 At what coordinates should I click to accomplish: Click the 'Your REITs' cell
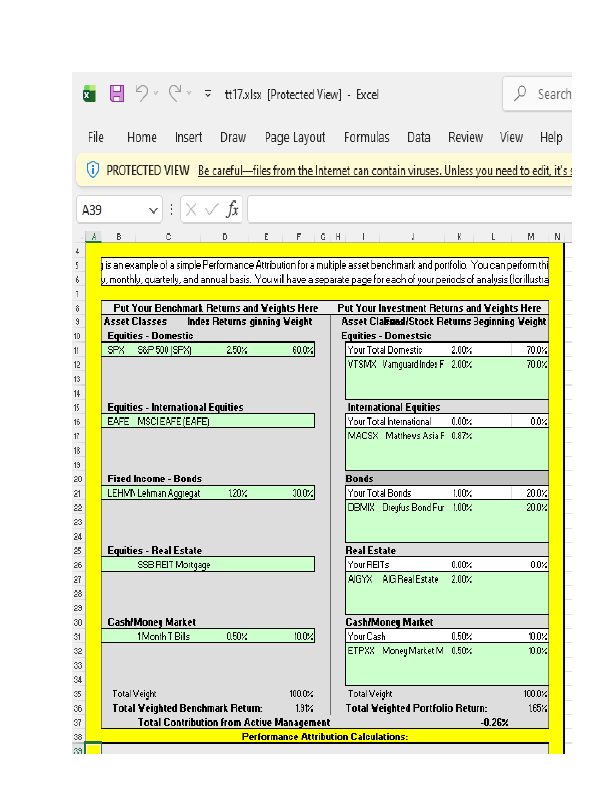369,565
